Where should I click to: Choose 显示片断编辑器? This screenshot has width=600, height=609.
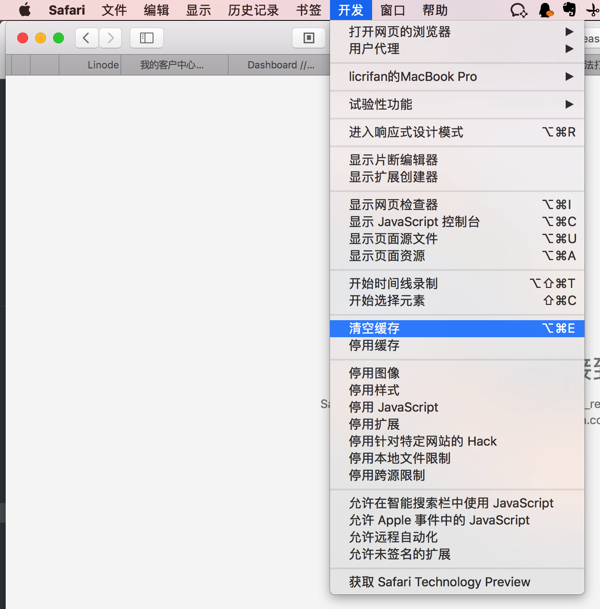point(457,160)
